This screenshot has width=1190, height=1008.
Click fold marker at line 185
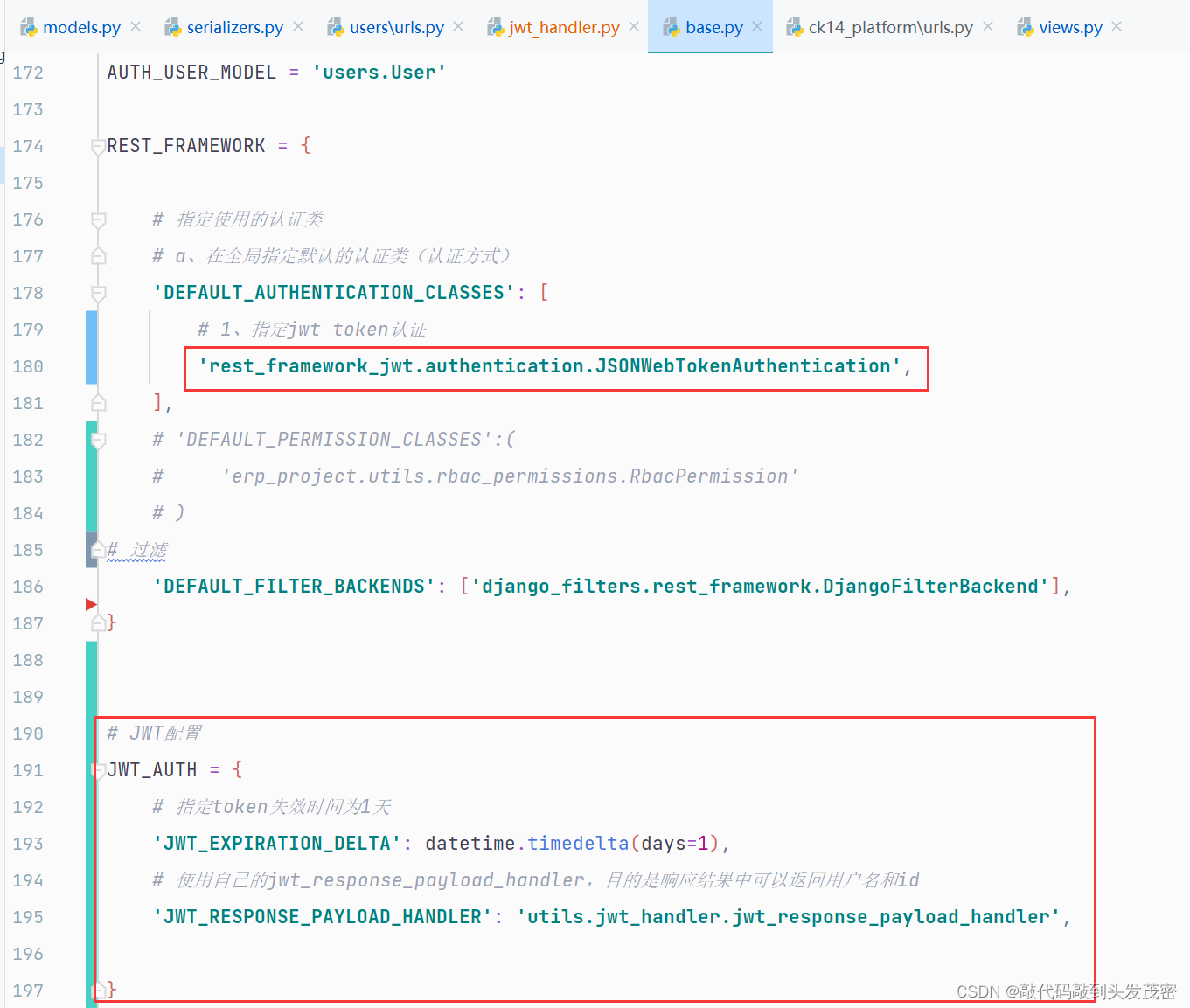(x=99, y=550)
